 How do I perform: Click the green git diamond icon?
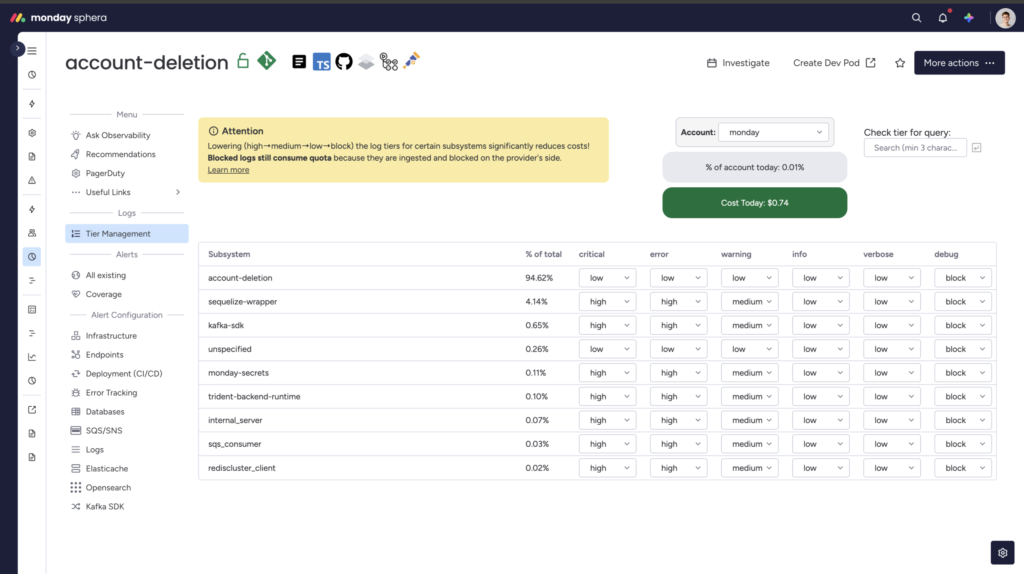(x=266, y=61)
